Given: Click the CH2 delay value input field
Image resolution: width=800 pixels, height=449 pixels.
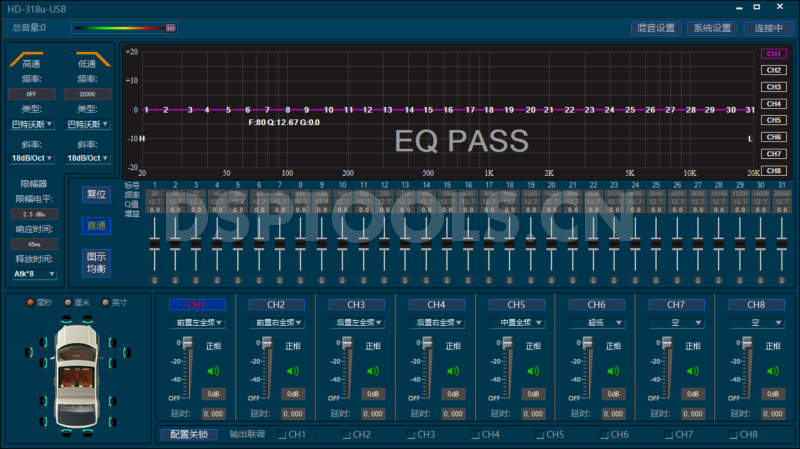Looking at the screenshot, I should [293, 413].
